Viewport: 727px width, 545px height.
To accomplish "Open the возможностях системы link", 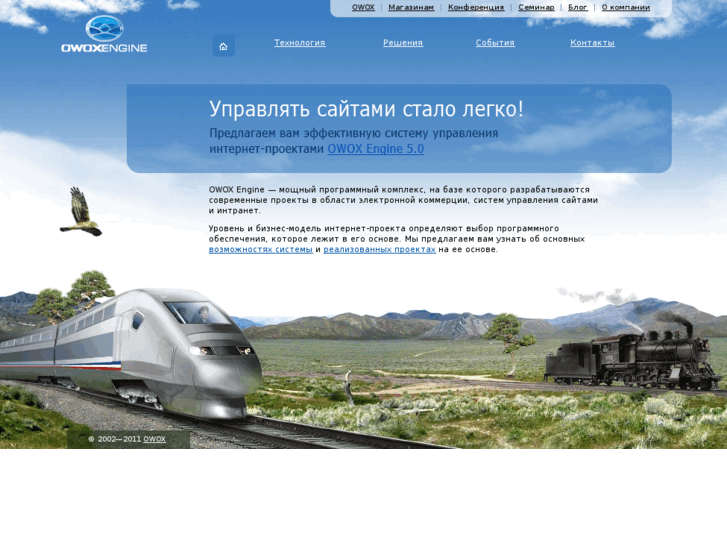I will pos(261,250).
